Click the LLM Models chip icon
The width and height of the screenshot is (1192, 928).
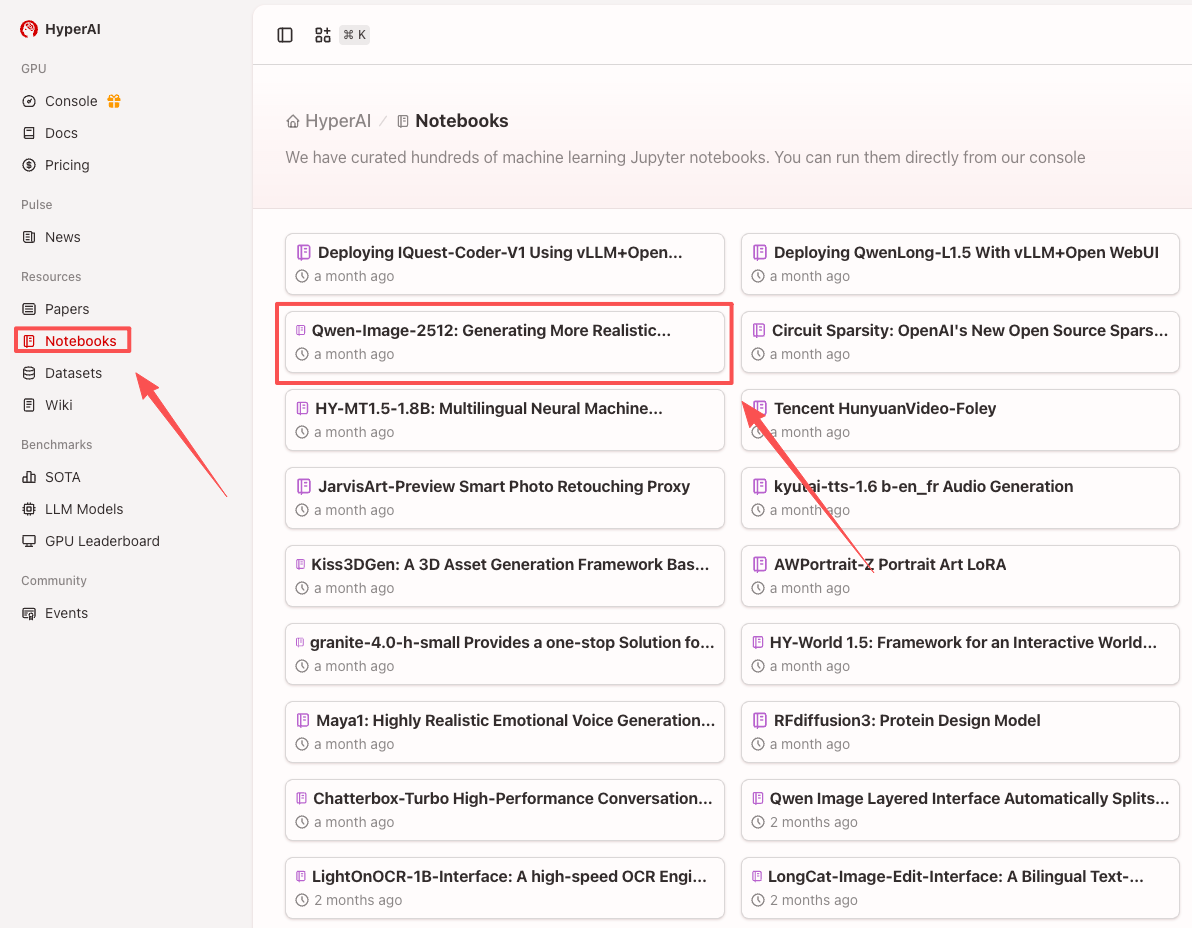[x=29, y=509]
